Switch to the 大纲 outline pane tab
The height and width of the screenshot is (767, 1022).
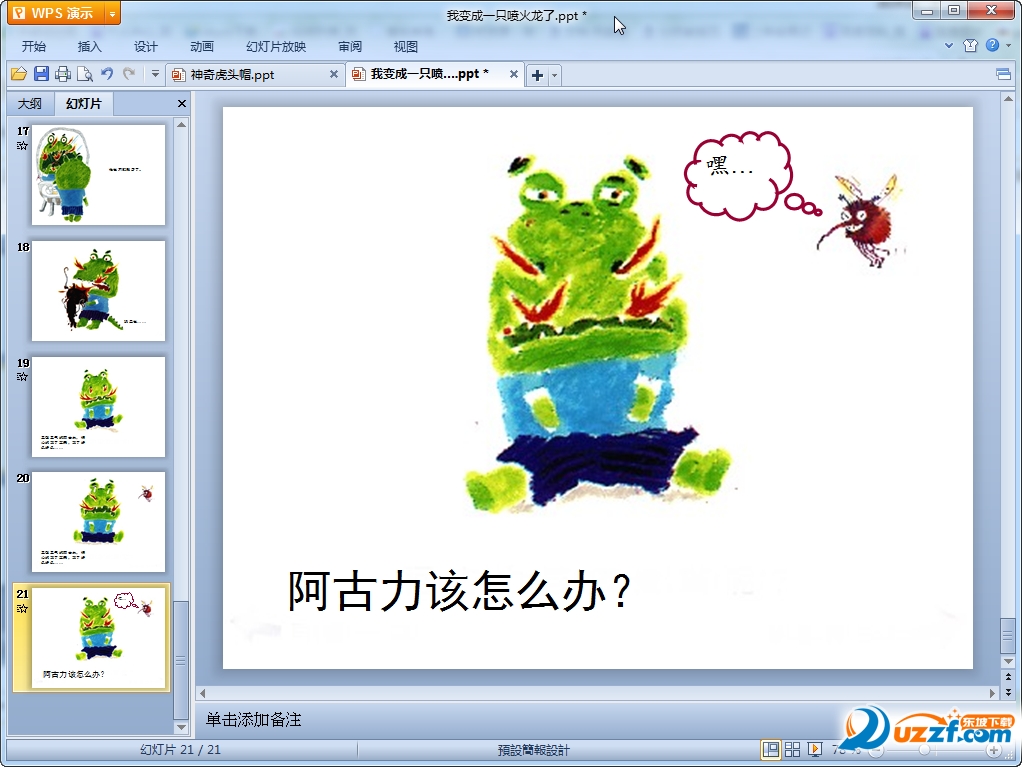coord(29,104)
